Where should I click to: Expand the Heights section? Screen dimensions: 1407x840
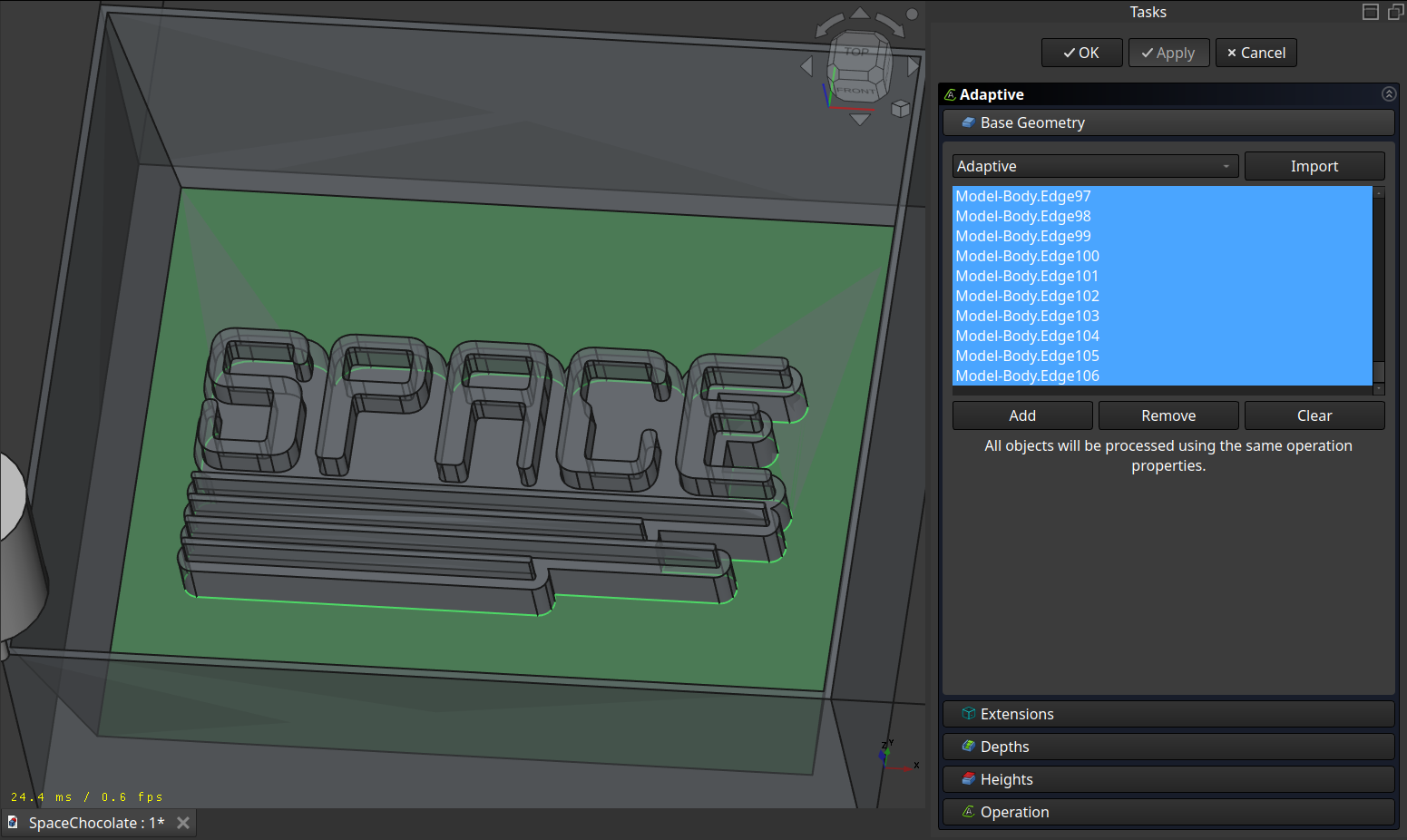(x=1168, y=779)
